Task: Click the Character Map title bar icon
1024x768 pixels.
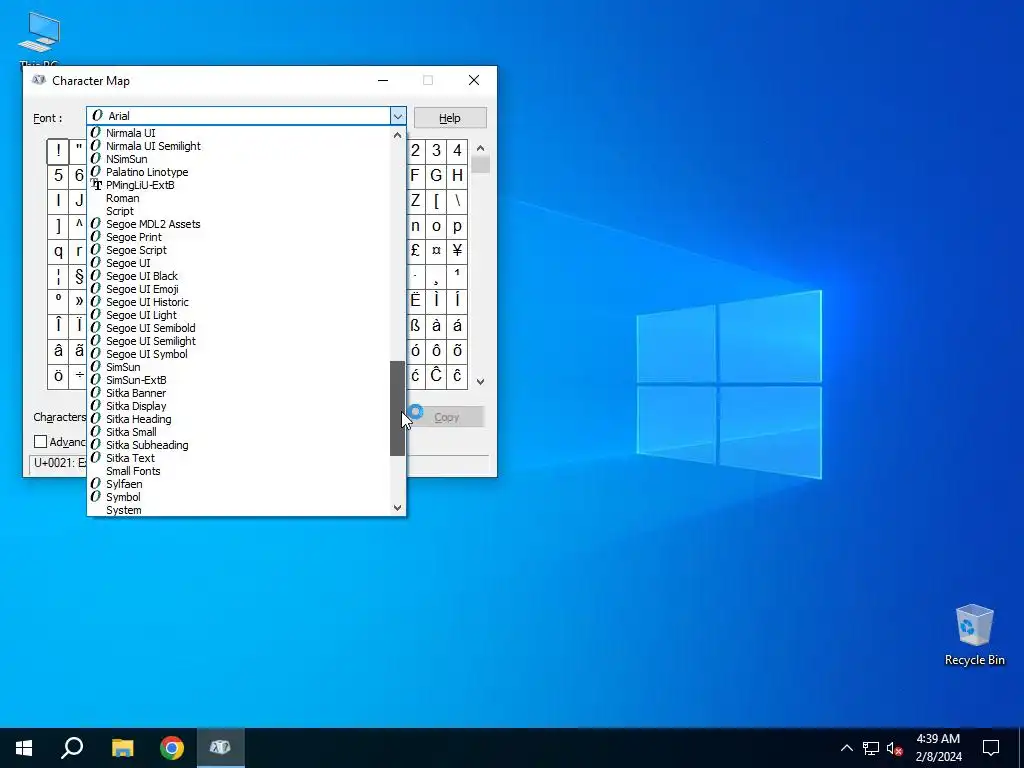Action: (39, 80)
